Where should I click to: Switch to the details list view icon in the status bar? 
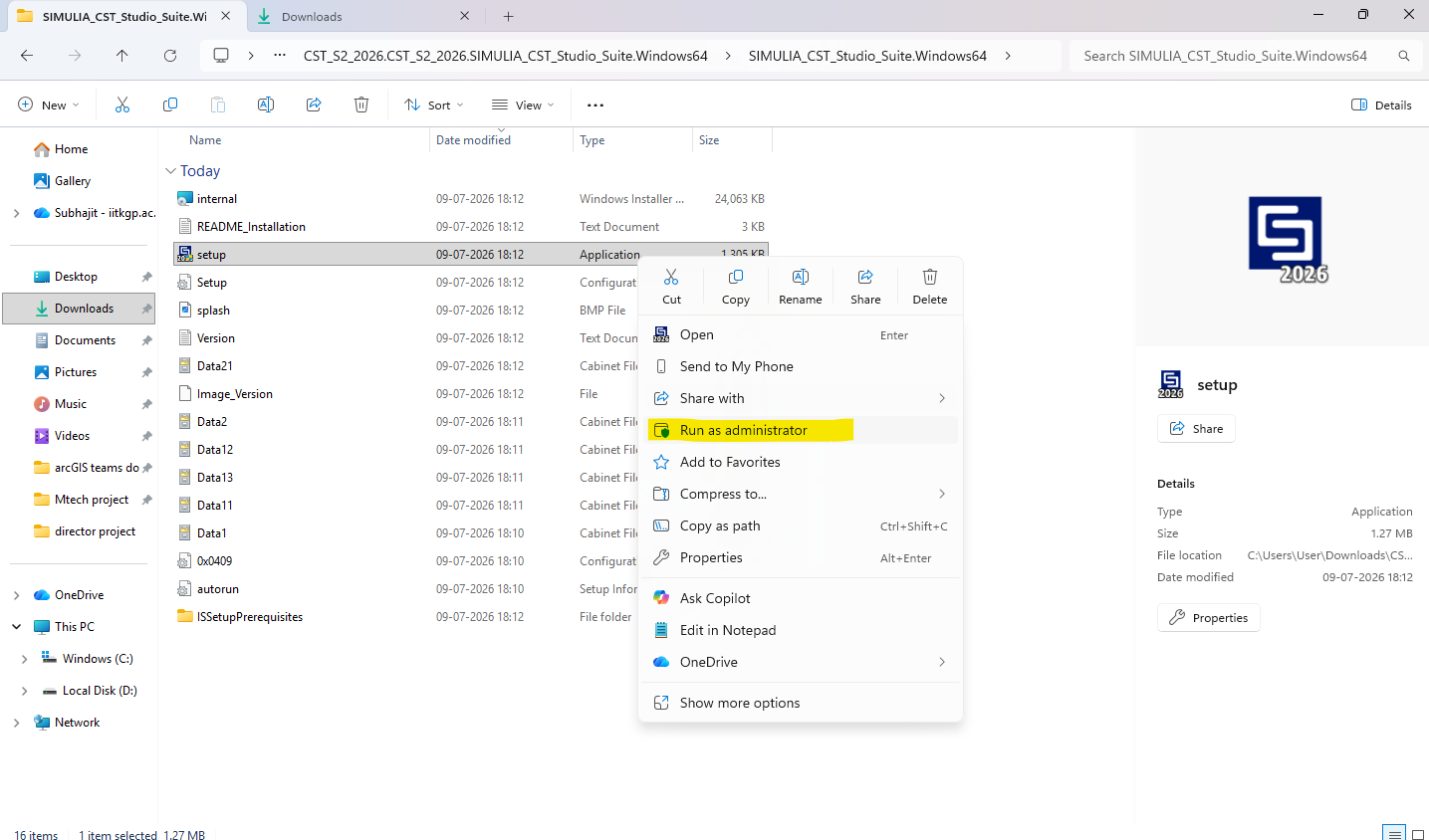pos(1394,833)
